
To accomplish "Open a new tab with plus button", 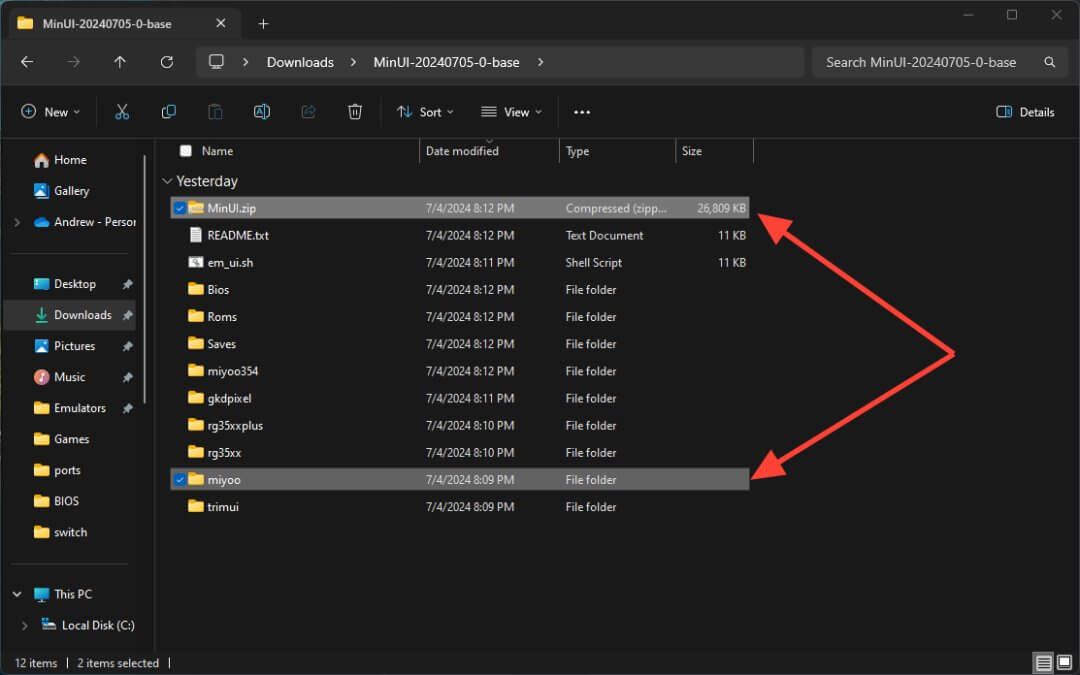I will (264, 23).
